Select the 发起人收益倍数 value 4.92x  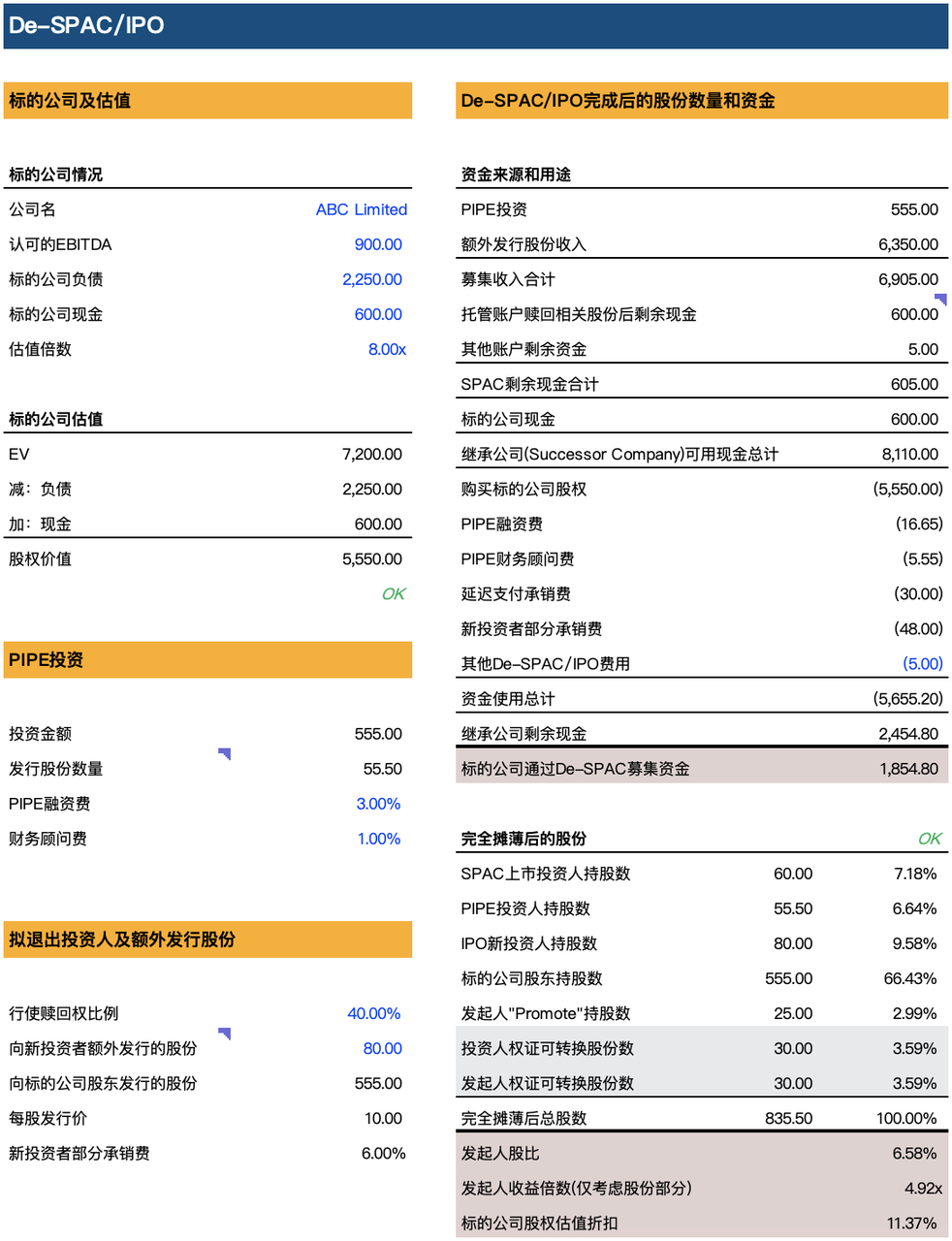[x=922, y=1189]
